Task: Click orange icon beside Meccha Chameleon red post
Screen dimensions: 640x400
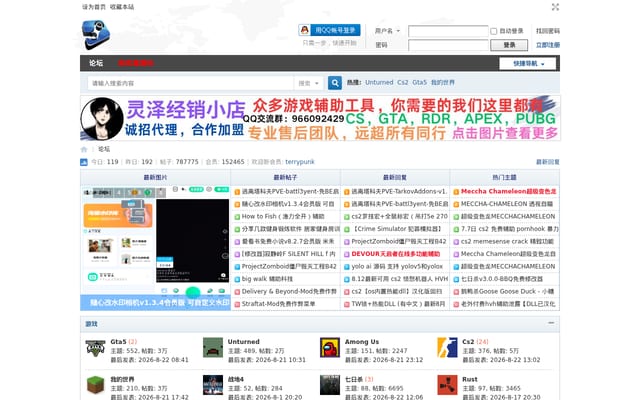Action: [x=456, y=192]
